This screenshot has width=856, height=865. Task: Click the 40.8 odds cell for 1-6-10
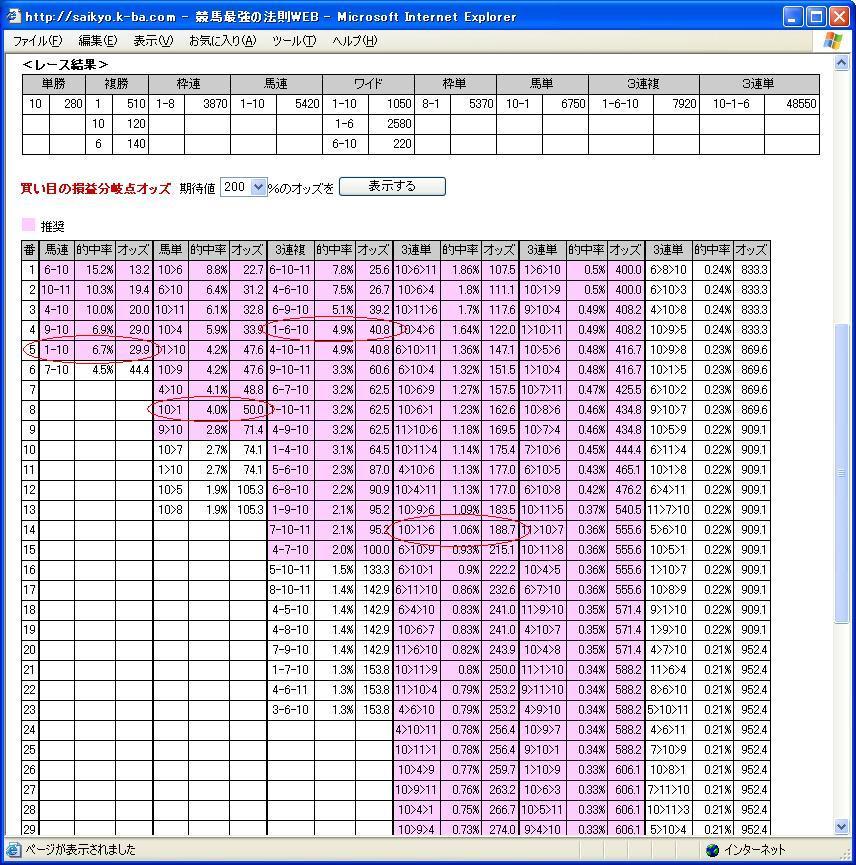point(374,330)
